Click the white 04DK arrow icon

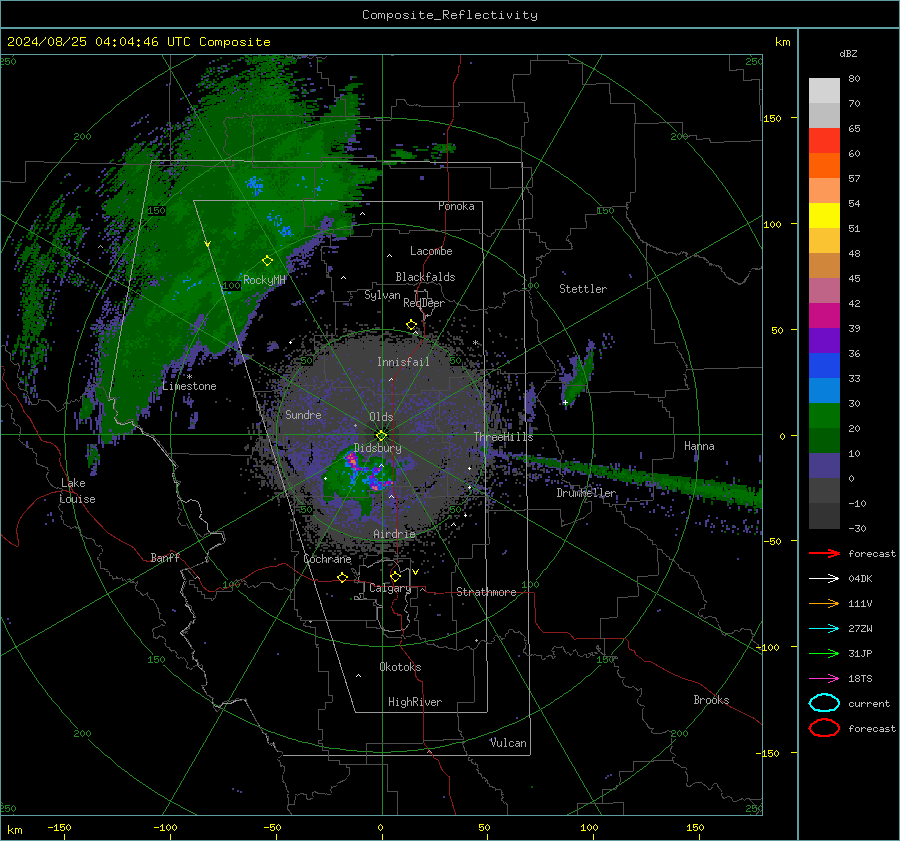pyautogui.click(x=824, y=578)
